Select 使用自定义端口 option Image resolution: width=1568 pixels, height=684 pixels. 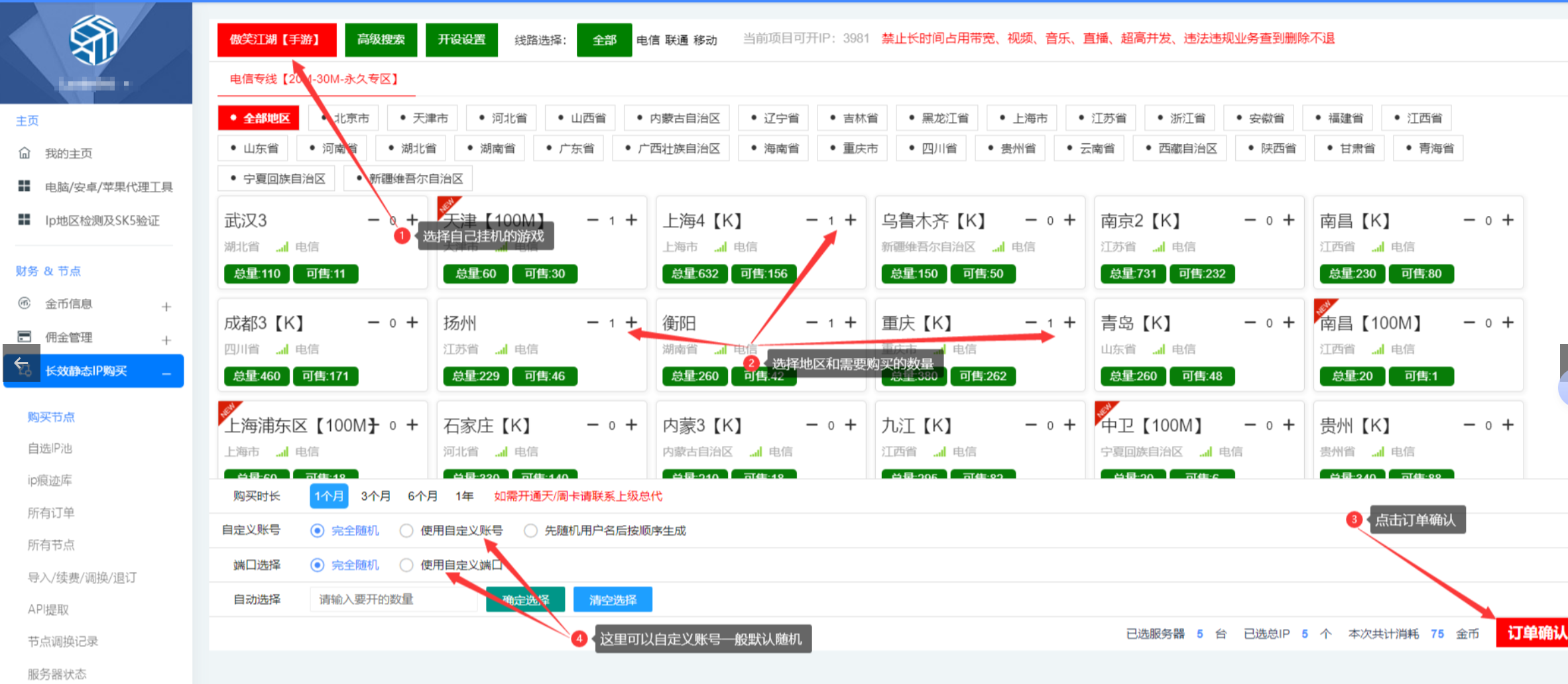(x=406, y=565)
